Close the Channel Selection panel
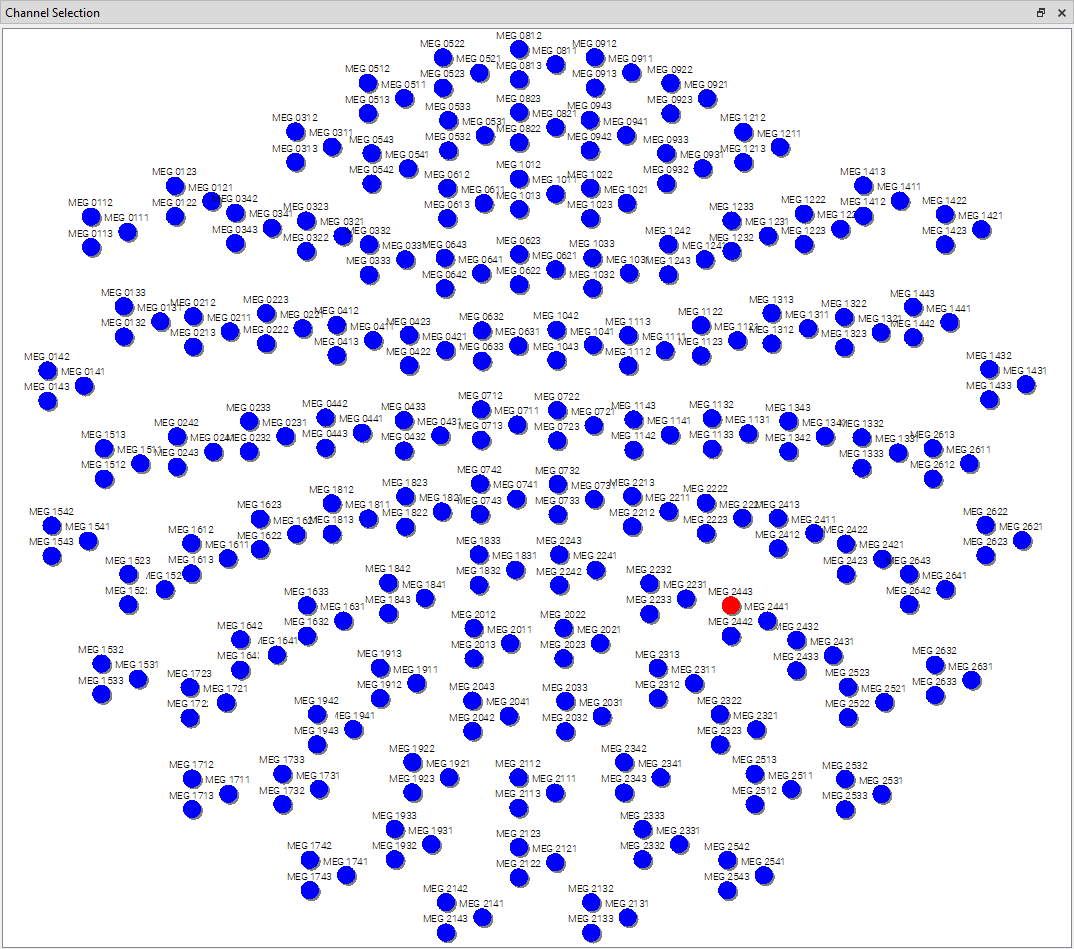 [1061, 13]
